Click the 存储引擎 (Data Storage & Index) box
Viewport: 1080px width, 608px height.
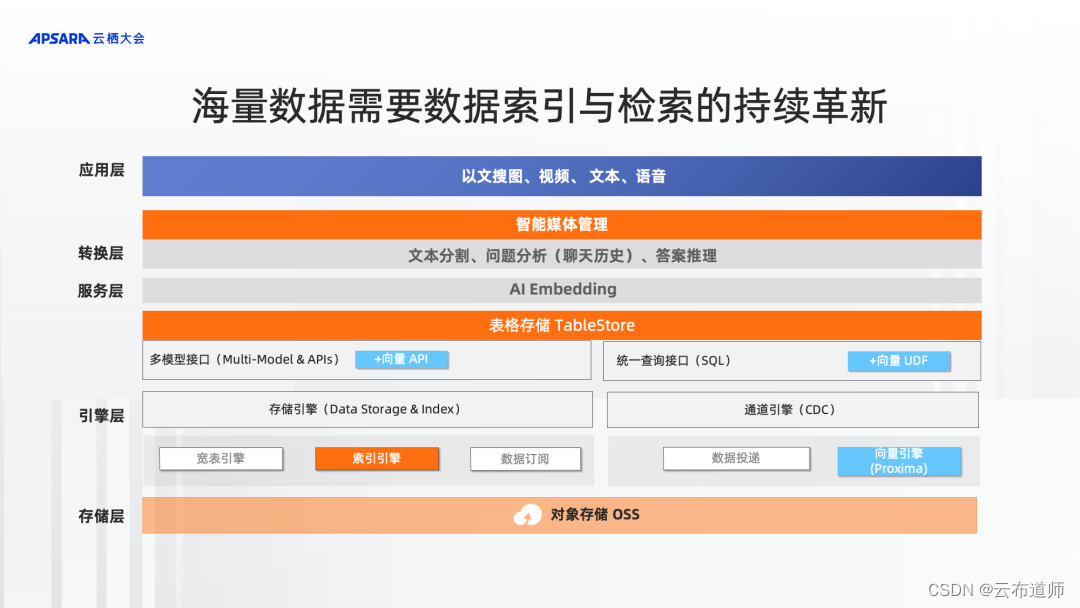(367, 410)
